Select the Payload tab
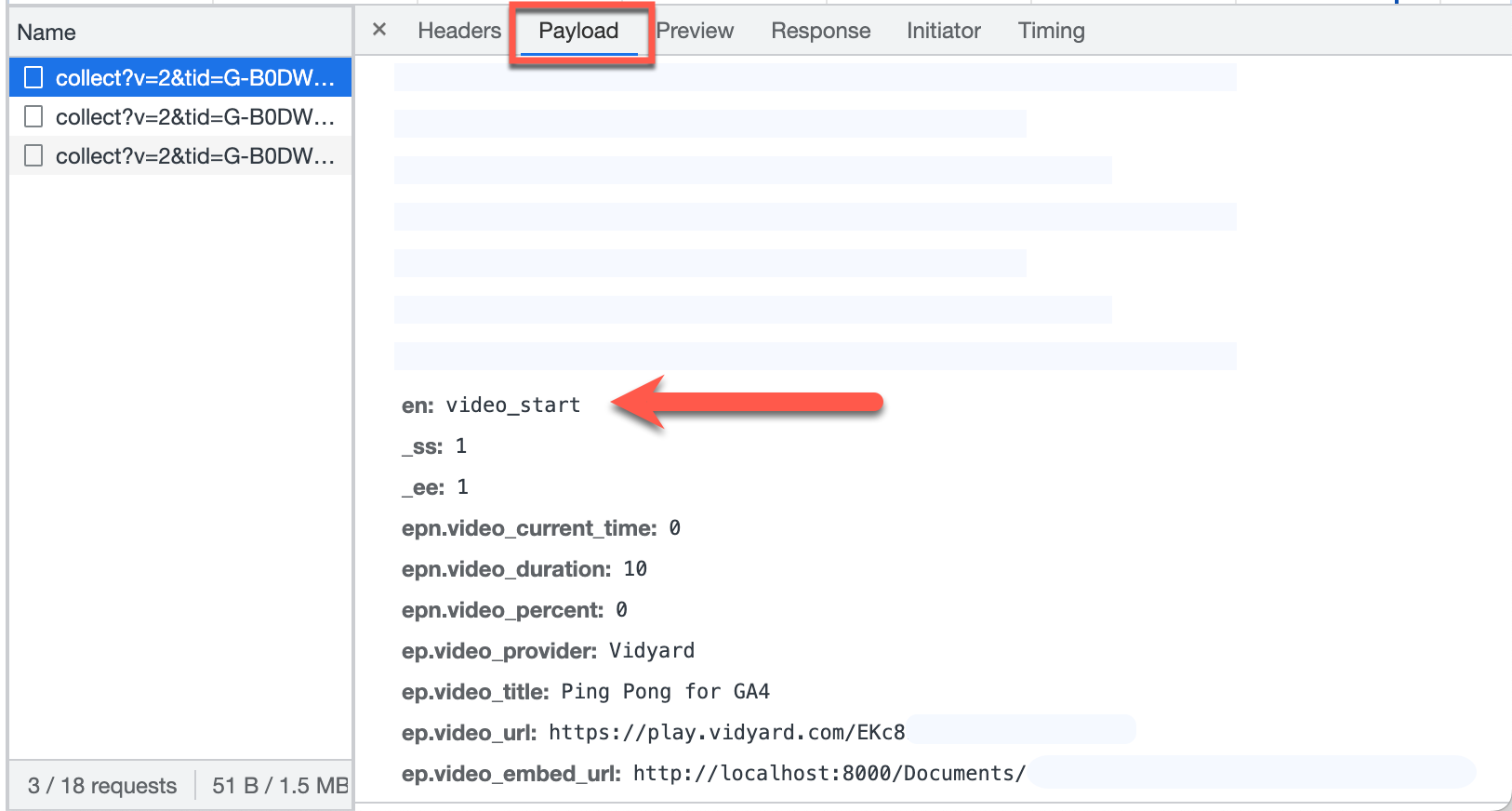1512x811 pixels. coord(578,31)
